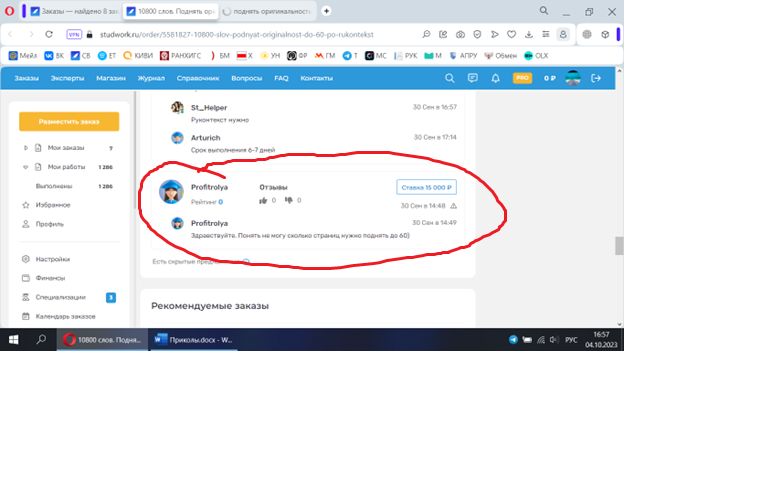Image resolution: width=776 pixels, height=503 pixels.
Task: Toggle the VPN badge in address bar
Action: coord(74,33)
